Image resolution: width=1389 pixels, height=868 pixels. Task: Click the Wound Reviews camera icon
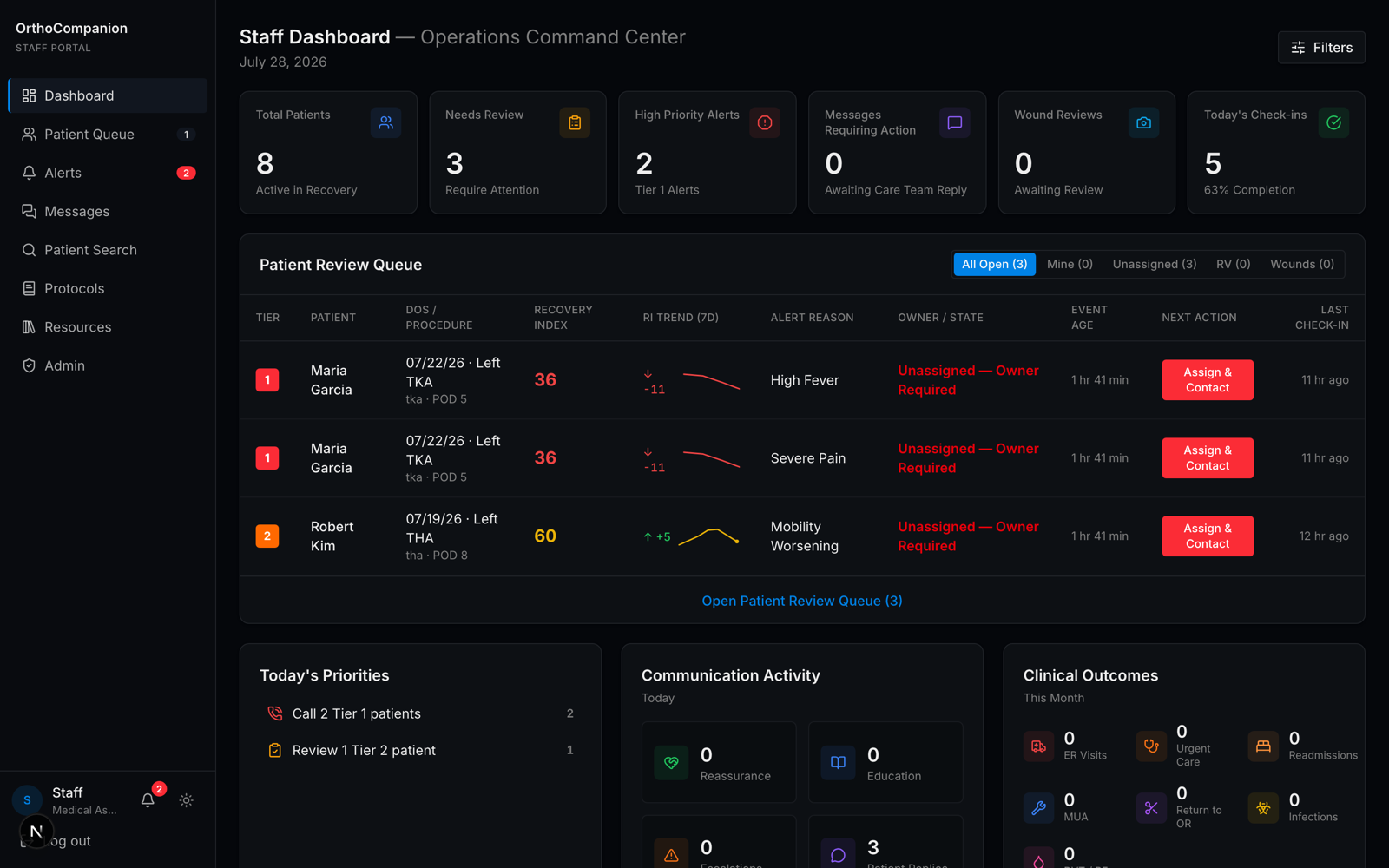1143,123
